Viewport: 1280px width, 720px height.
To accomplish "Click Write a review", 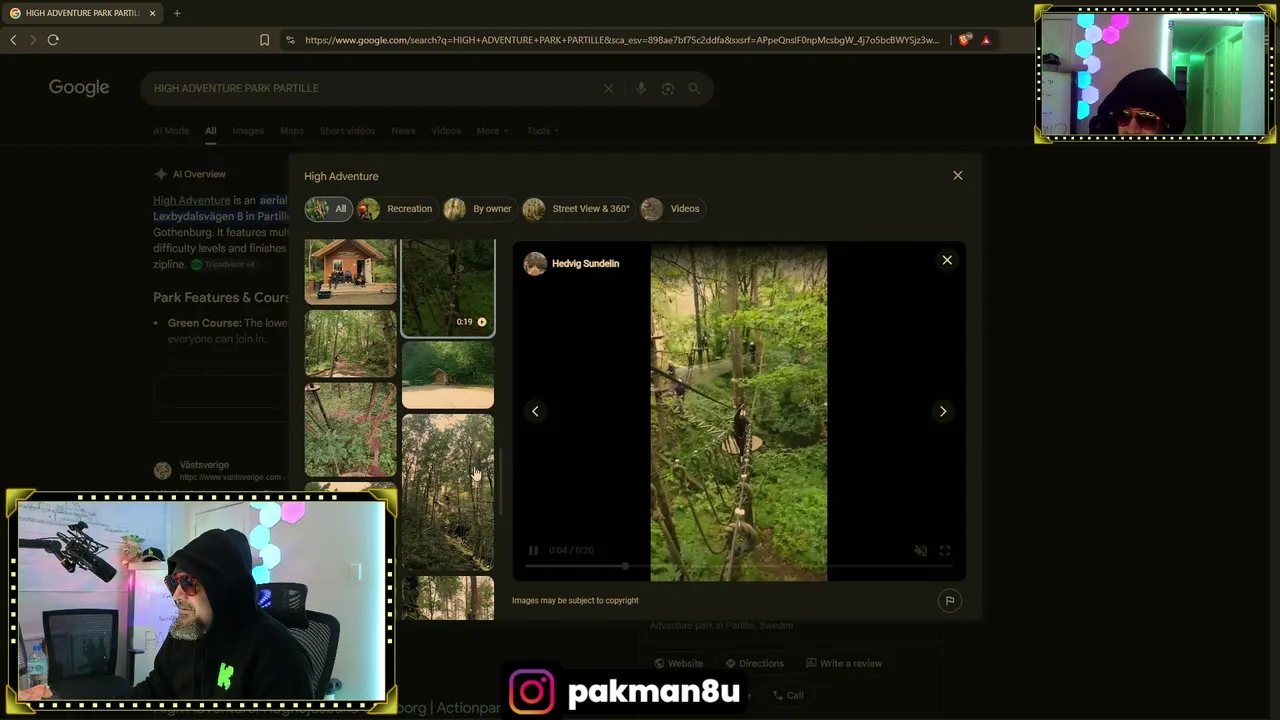I will pos(844,663).
